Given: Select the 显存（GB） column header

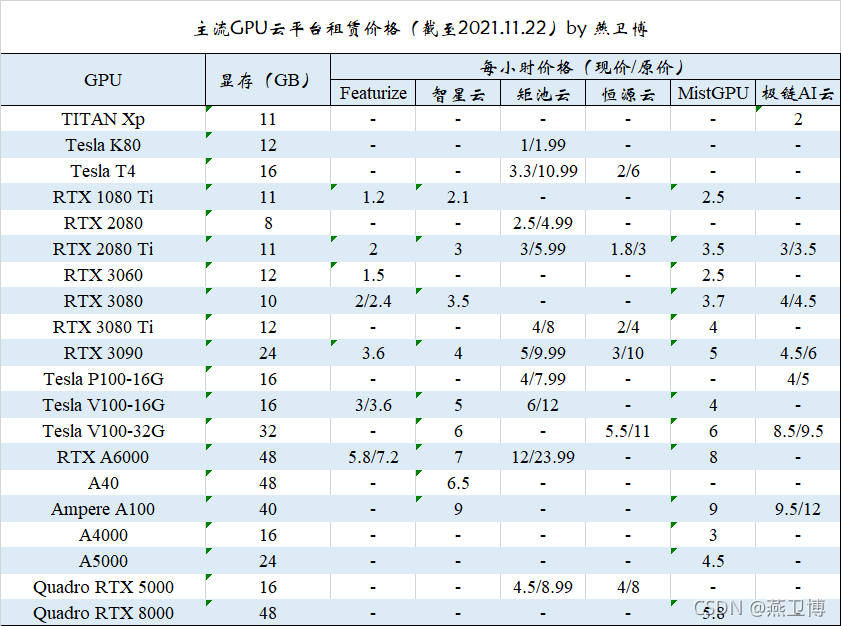Looking at the screenshot, I should [267, 80].
